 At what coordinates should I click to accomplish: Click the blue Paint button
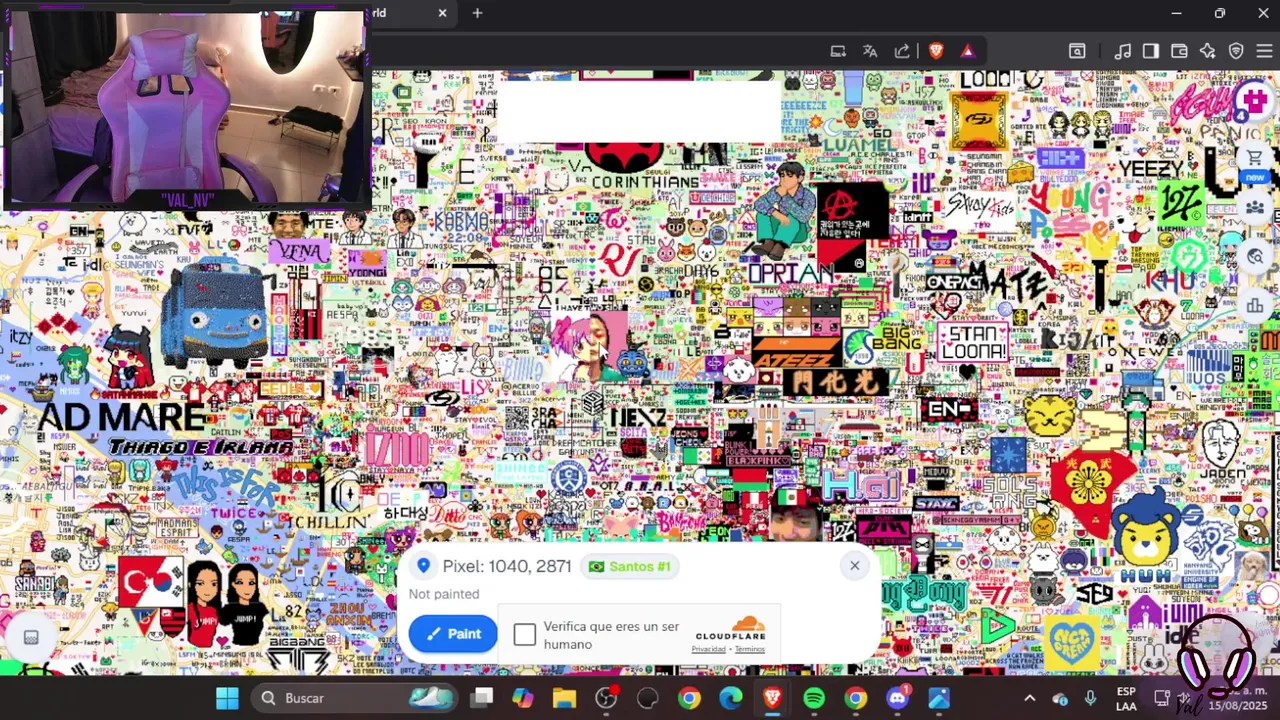(x=453, y=634)
